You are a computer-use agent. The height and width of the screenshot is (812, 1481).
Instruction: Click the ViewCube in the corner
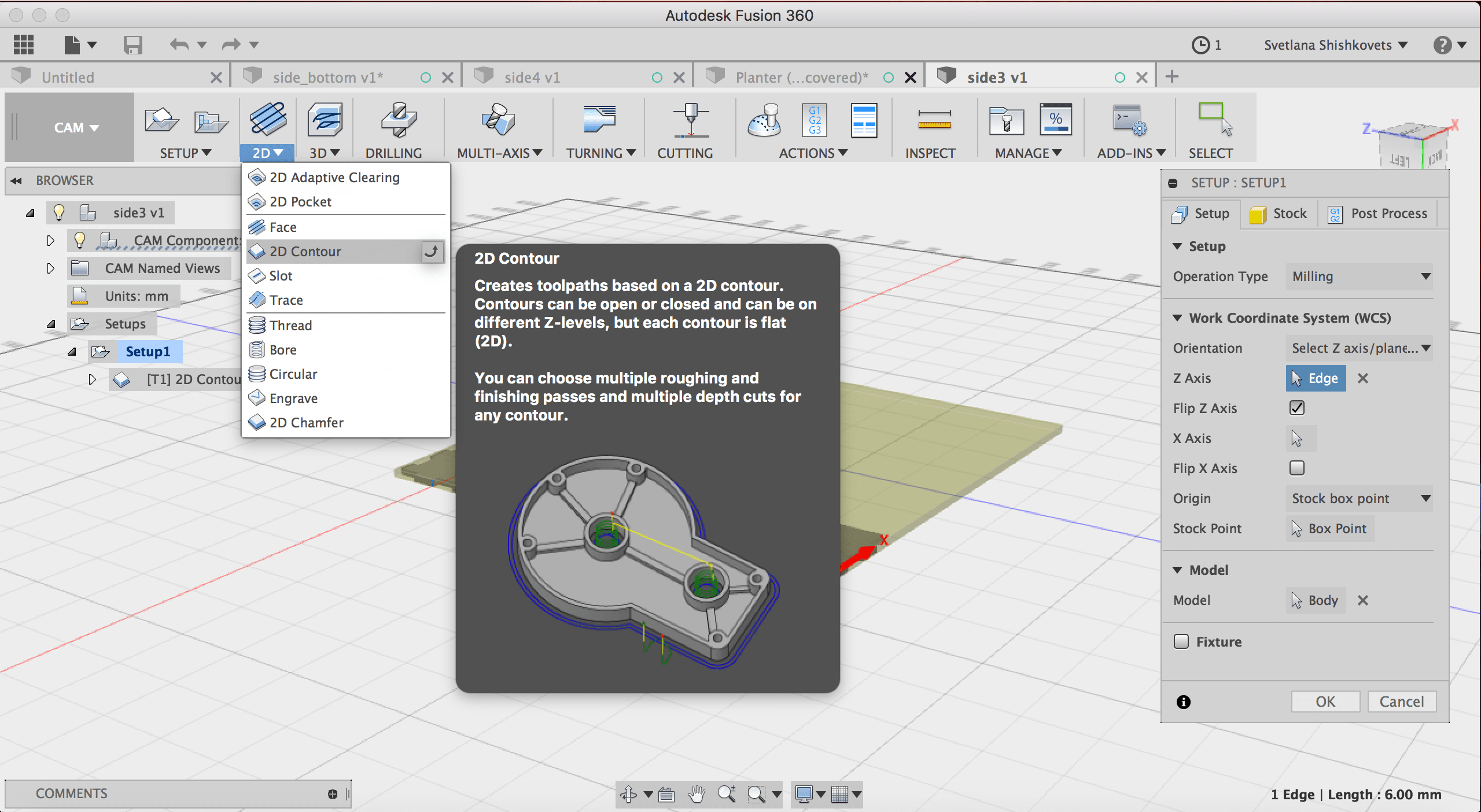point(1413,145)
